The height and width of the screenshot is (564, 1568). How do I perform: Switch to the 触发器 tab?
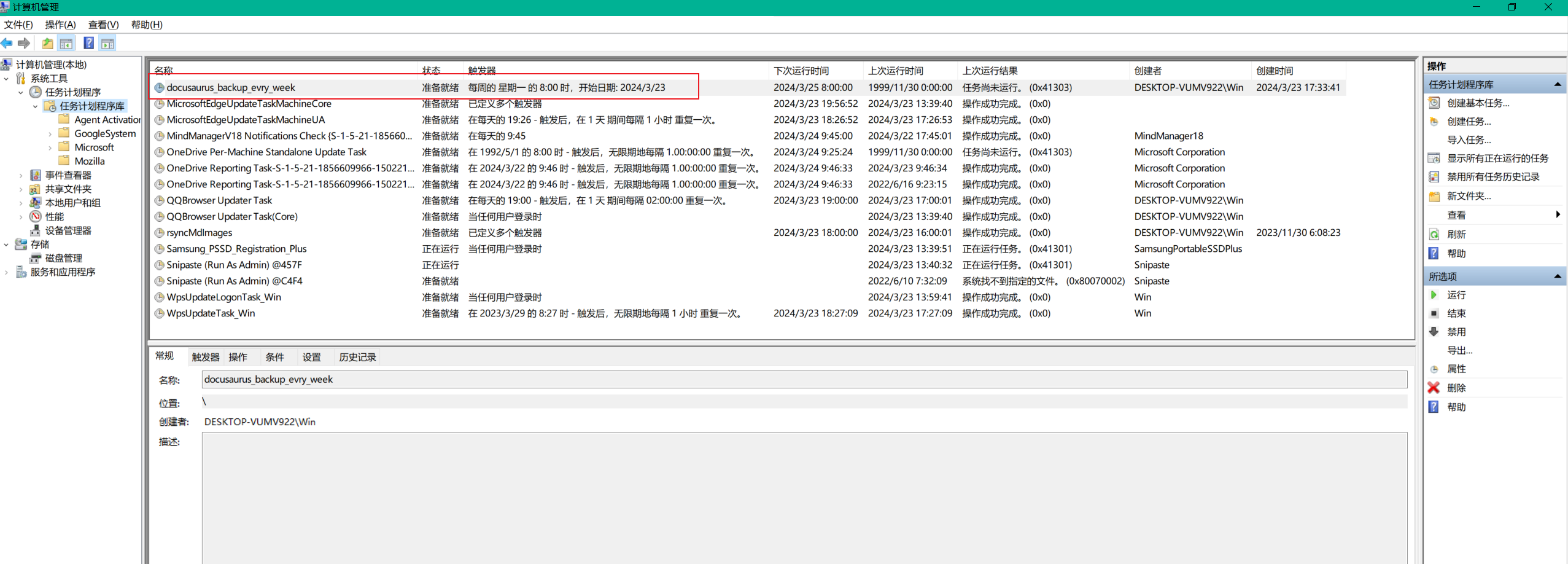click(206, 357)
